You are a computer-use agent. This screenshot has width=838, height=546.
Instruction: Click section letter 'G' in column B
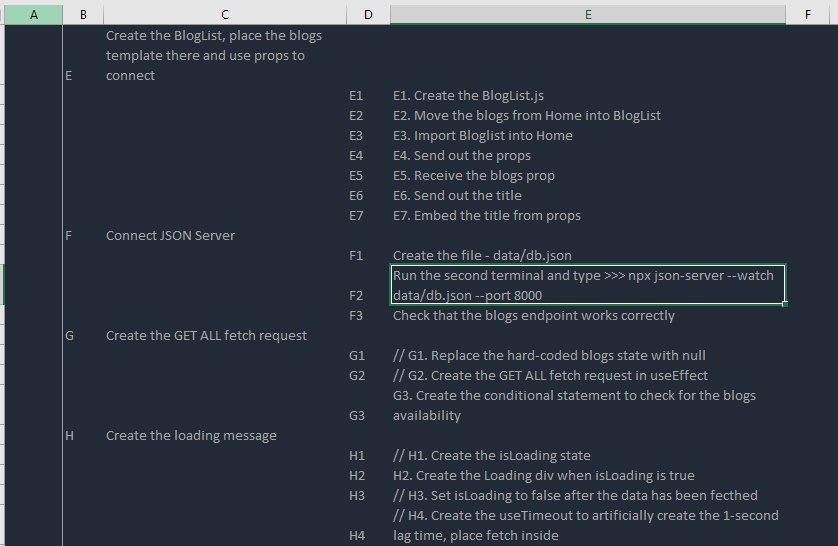tap(69, 336)
